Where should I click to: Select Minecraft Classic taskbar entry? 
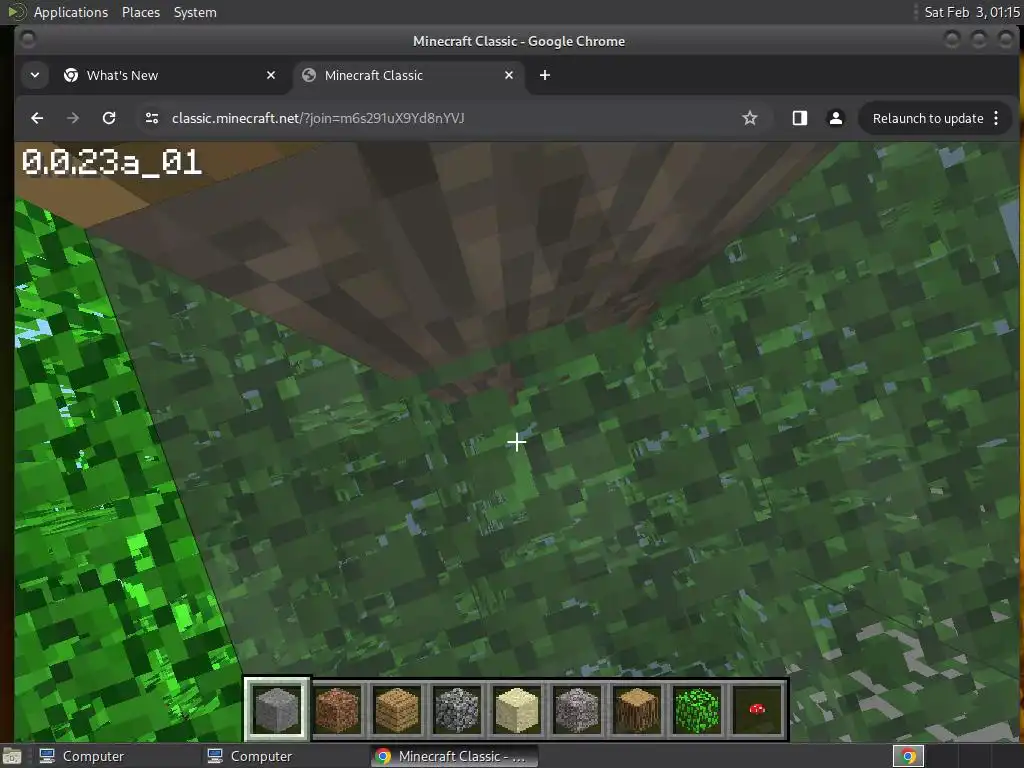point(455,756)
